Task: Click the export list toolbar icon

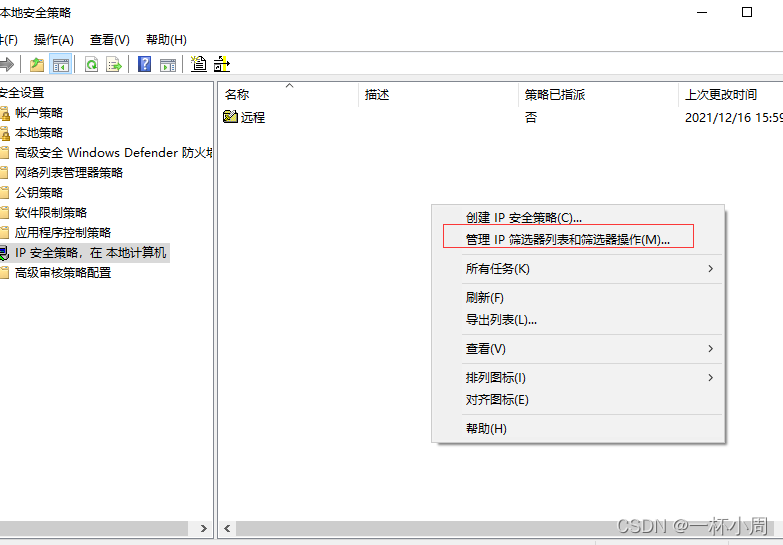Action: pyautogui.click(x=114, y=64)
